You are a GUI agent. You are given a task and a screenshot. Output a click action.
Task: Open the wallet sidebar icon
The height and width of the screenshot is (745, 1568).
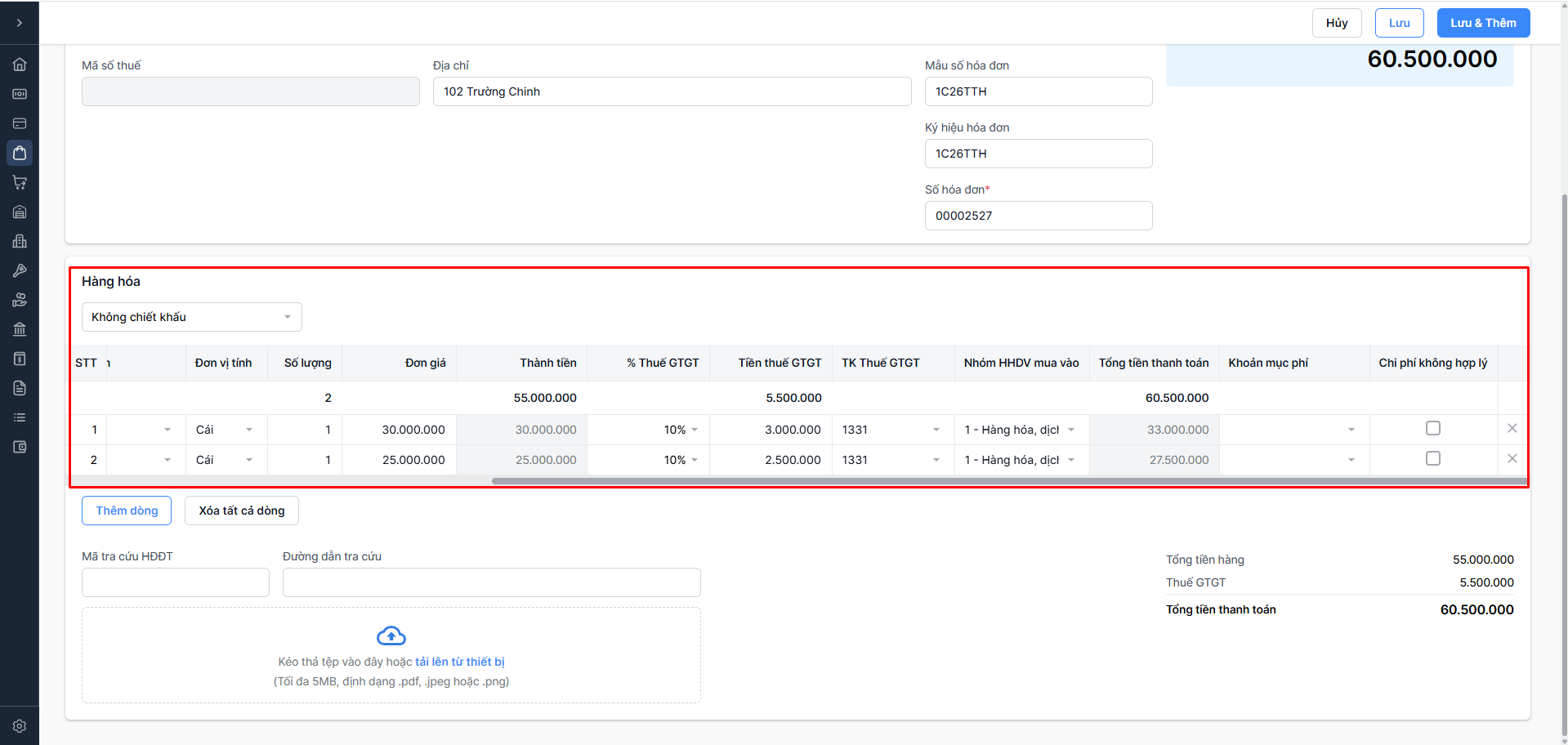click(20, 447)
